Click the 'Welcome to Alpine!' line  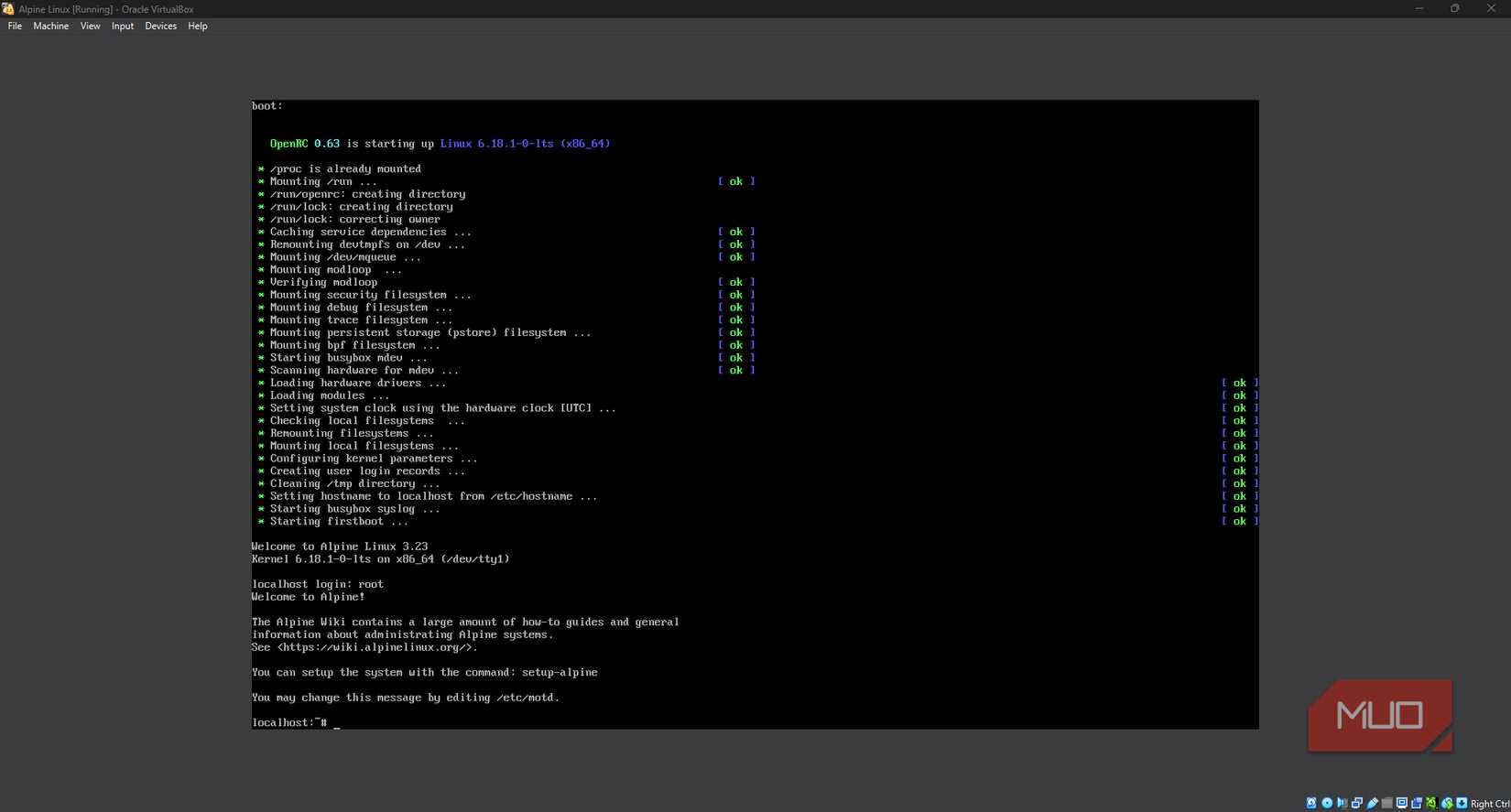pos(309,597)
